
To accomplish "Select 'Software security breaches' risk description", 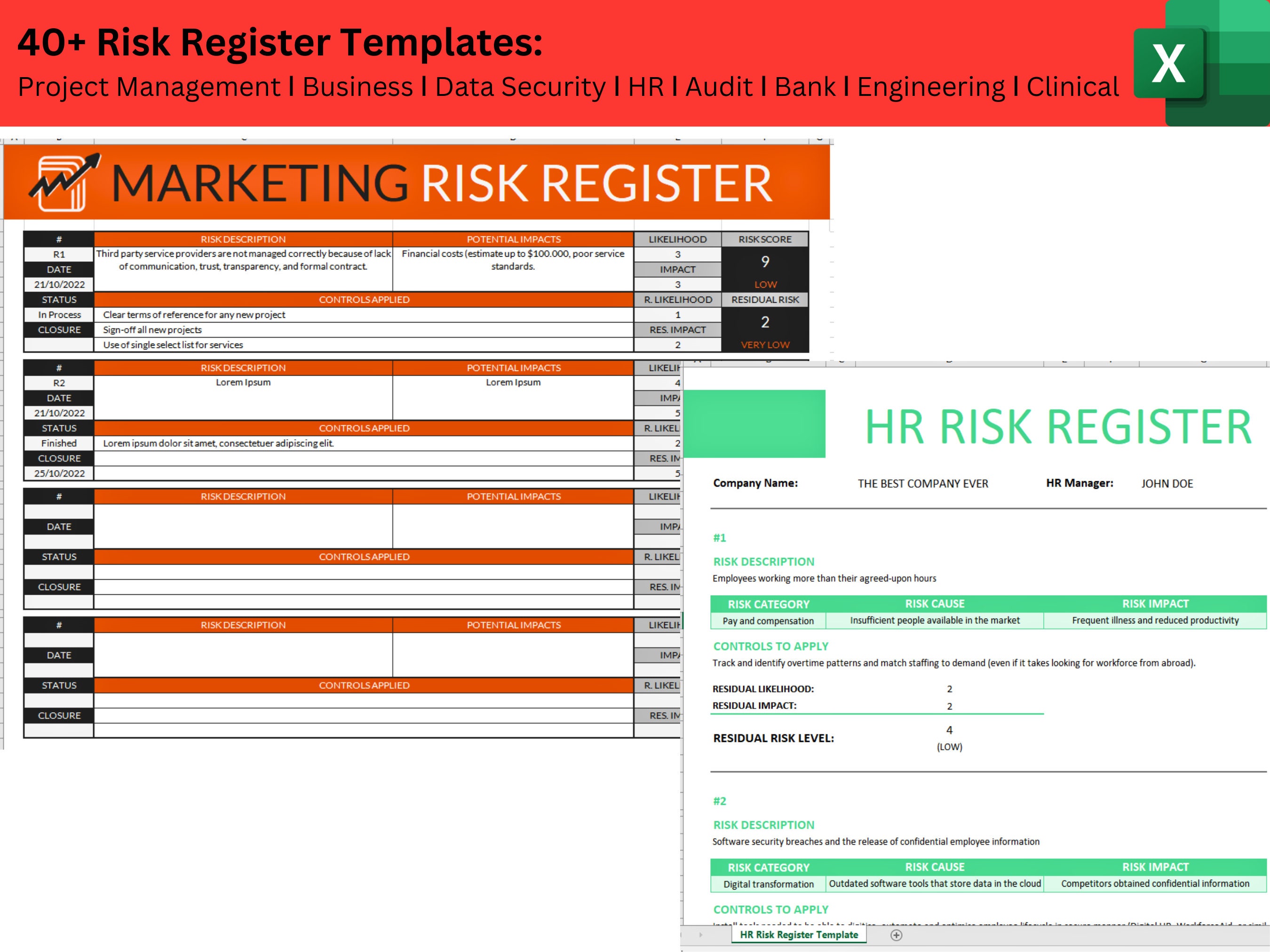I will [x=875, y=842].
